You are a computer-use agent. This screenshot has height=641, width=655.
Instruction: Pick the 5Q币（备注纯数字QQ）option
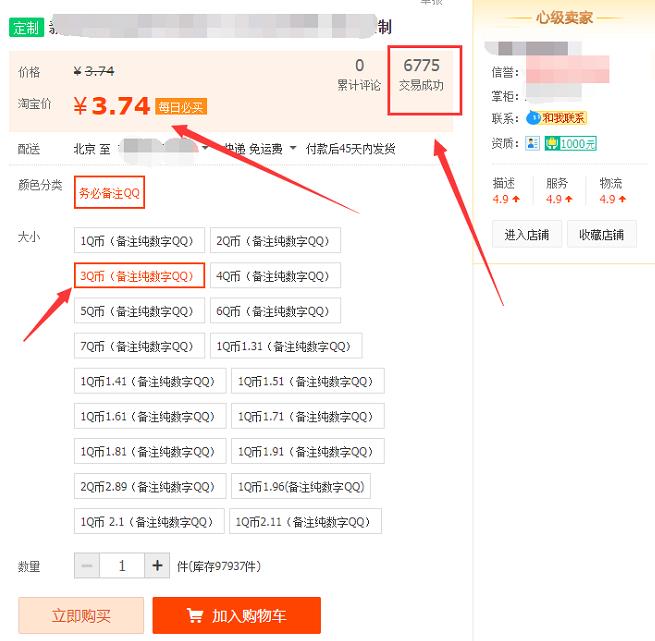pyautogui.click(x=140, y=310)
